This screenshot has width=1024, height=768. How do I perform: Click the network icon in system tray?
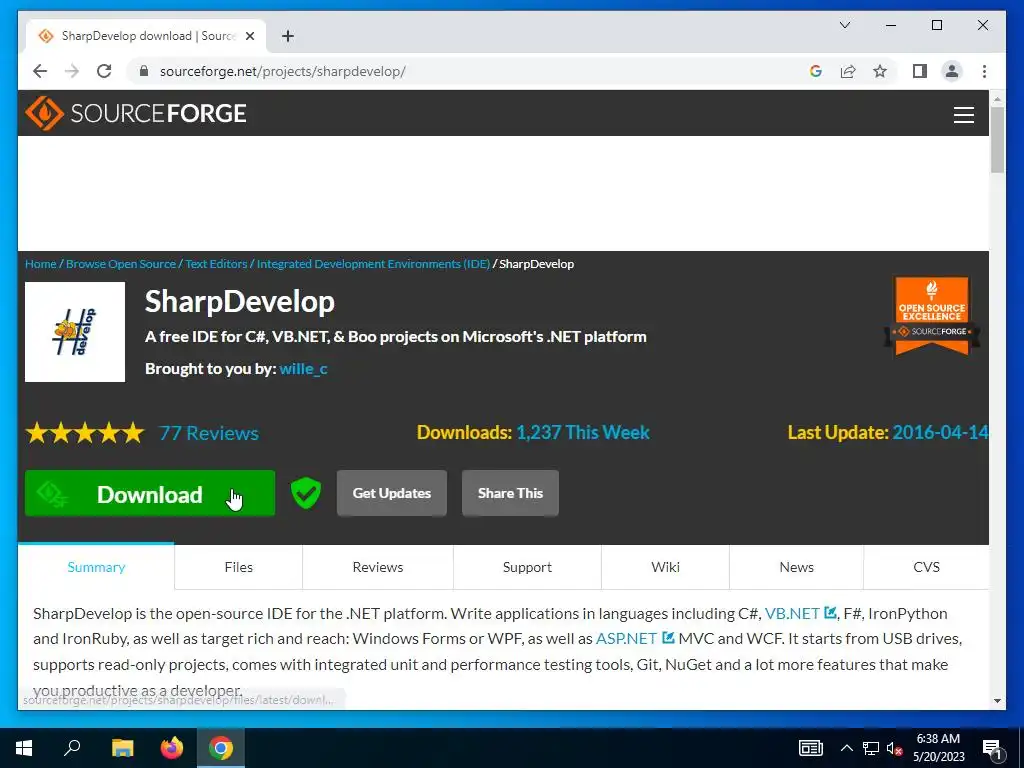click(871, 748)
